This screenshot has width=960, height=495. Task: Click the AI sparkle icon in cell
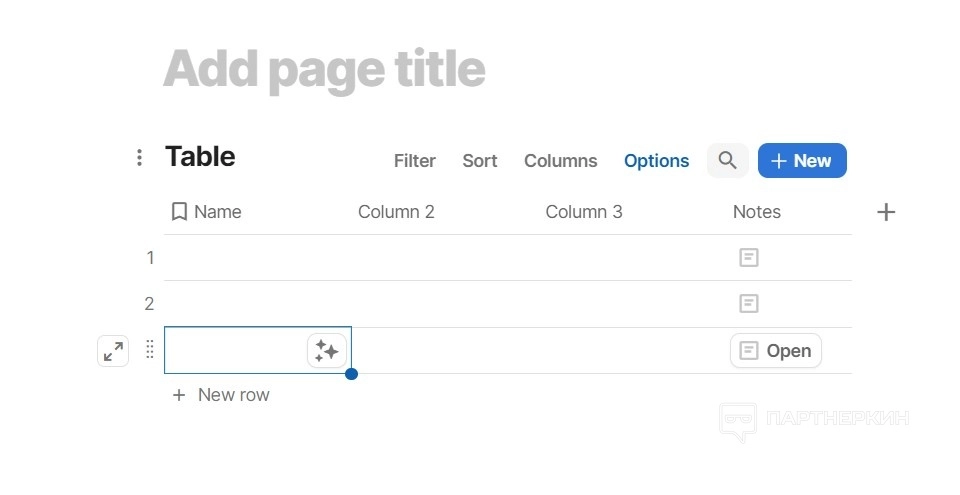click(x=326, y=351)
